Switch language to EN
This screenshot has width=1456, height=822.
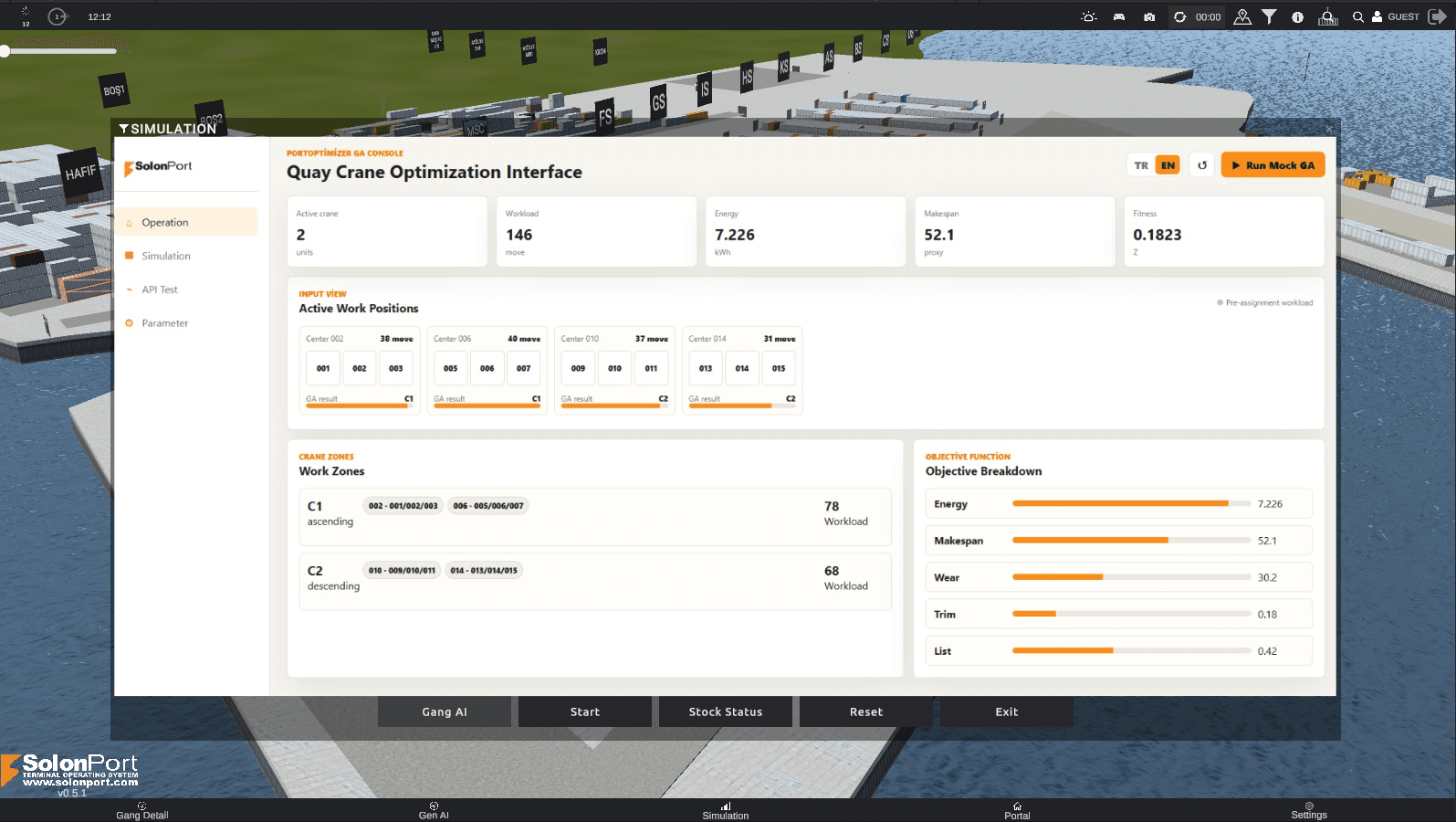click(x=1168, y=165)
